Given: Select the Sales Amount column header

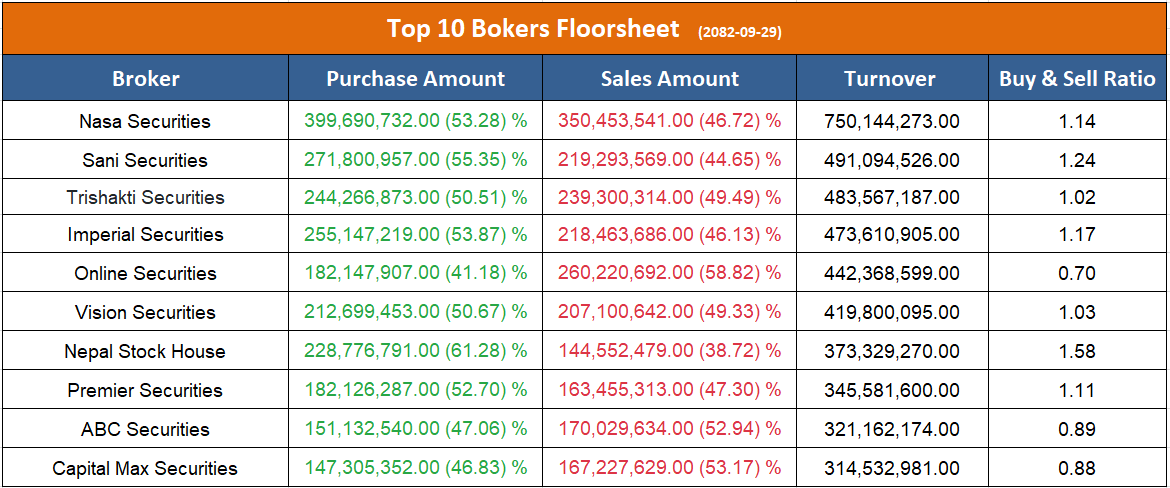Looking at the screenshot, I should [x=670, y=79].
